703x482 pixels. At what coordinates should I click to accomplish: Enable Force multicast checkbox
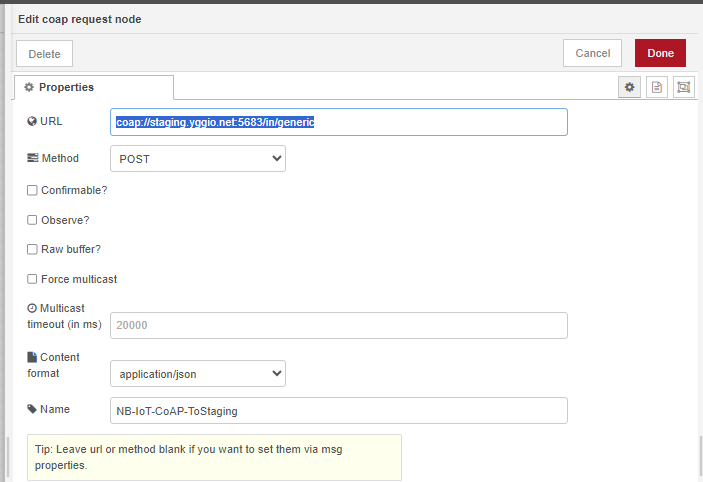tap(32, 279)
